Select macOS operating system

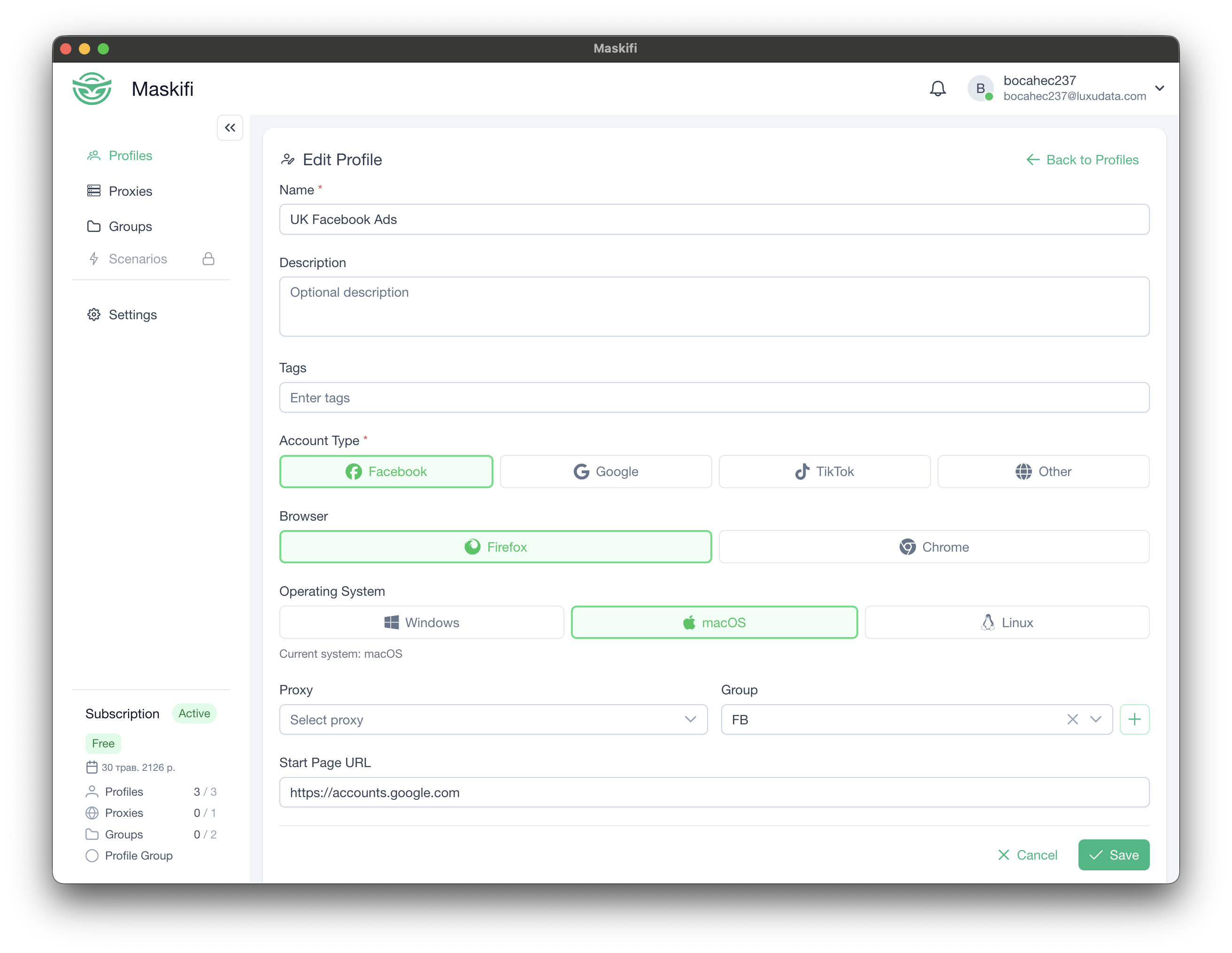tap(714, 623)
